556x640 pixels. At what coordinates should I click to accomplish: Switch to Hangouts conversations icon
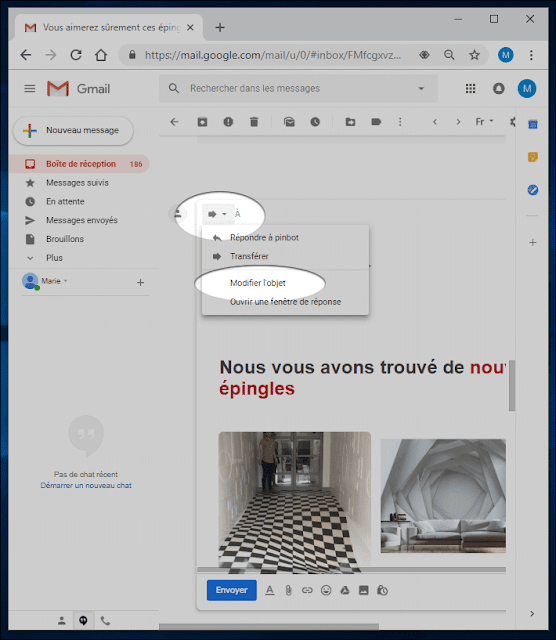[83, 621]
